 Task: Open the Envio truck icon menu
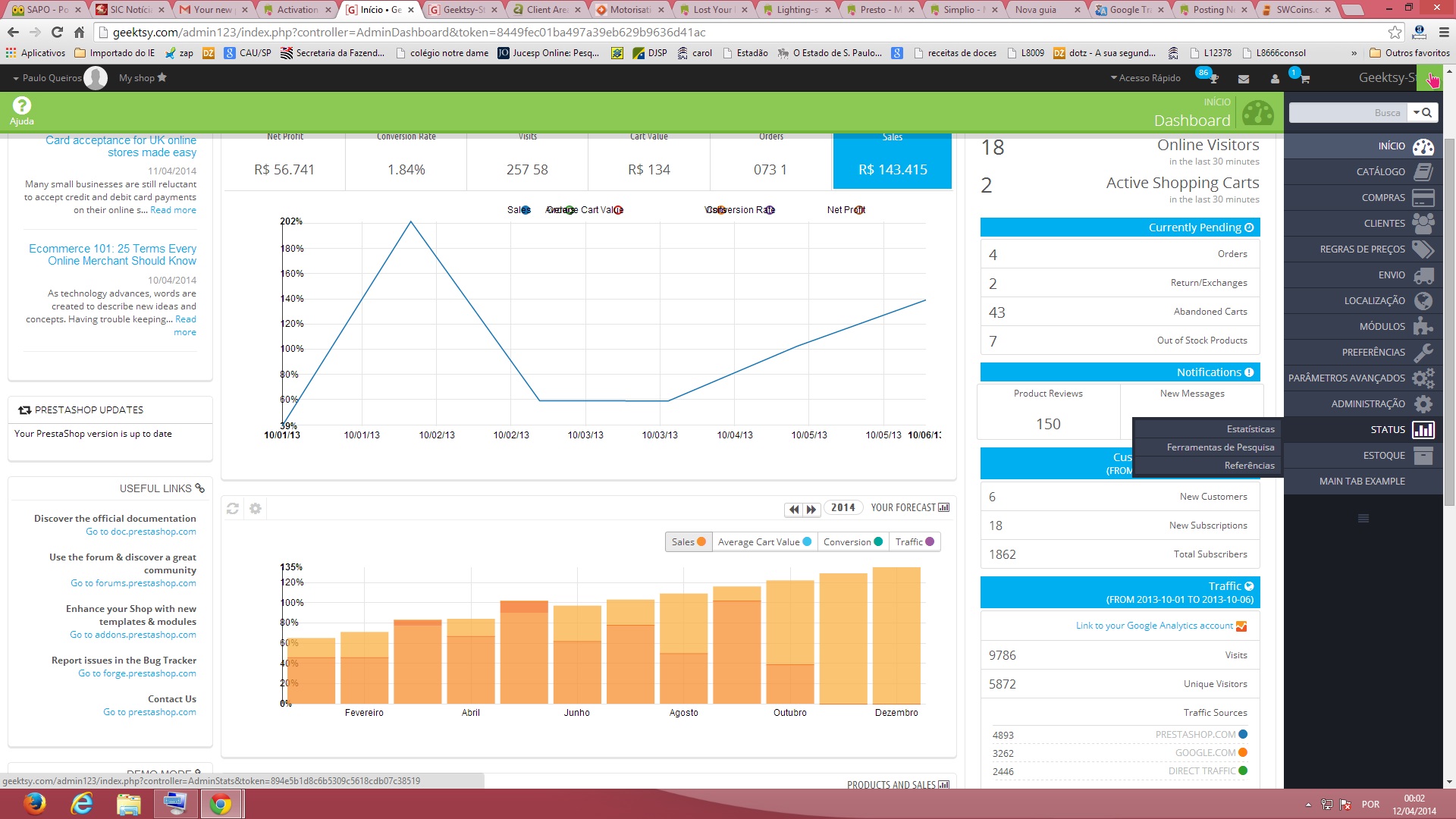coord(1423,275)
